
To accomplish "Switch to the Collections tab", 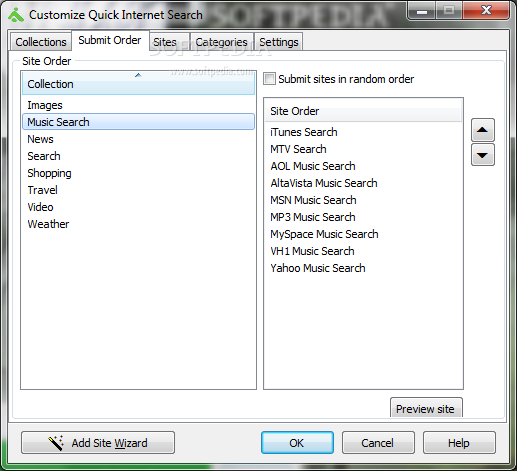I will pyautogui.click(x=41, y=42).
